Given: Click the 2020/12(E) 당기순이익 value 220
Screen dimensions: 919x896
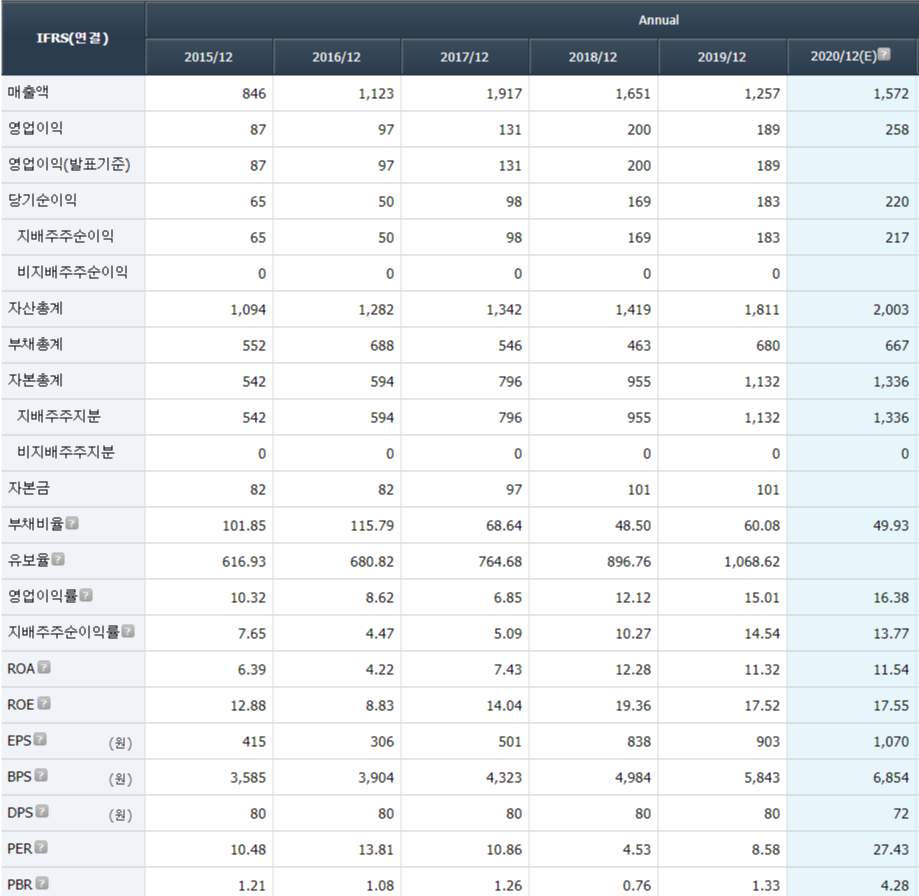Looking at the screenshot, I should [897, 202].
